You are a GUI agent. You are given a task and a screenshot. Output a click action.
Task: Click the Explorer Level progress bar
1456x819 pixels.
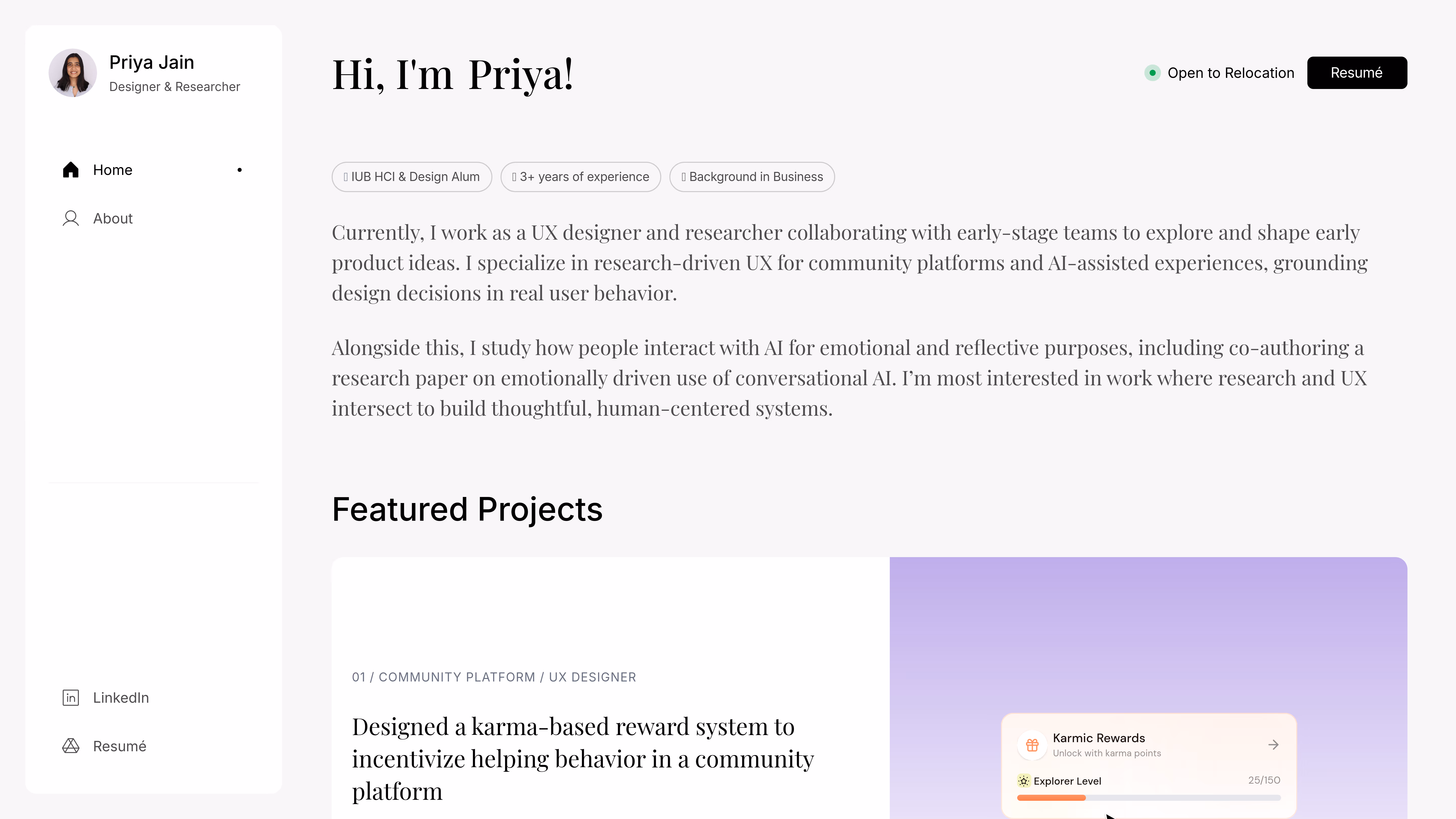click(1149, 798)
